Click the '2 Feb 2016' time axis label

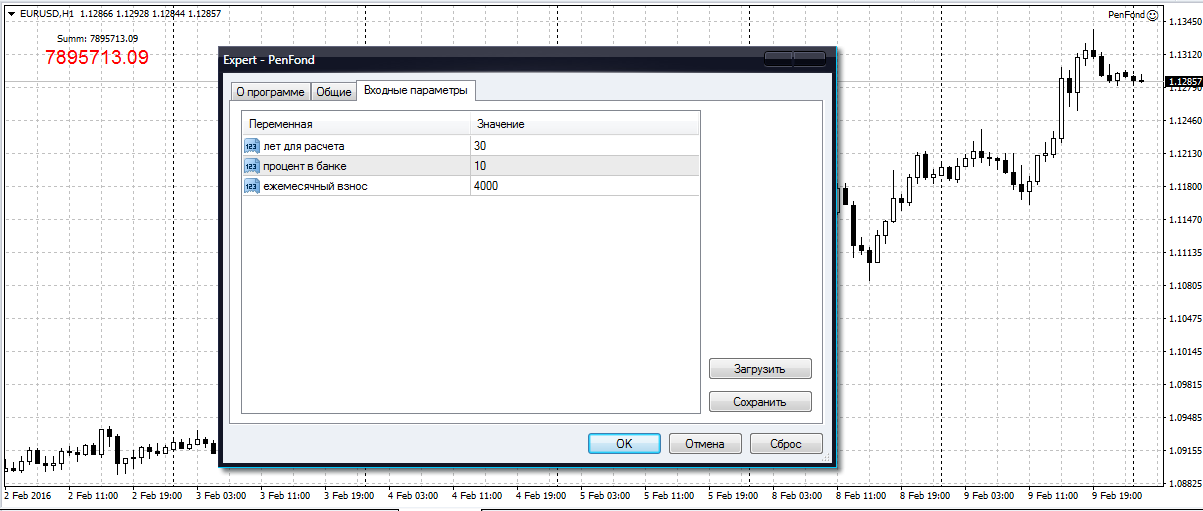[x=28, y=496]
